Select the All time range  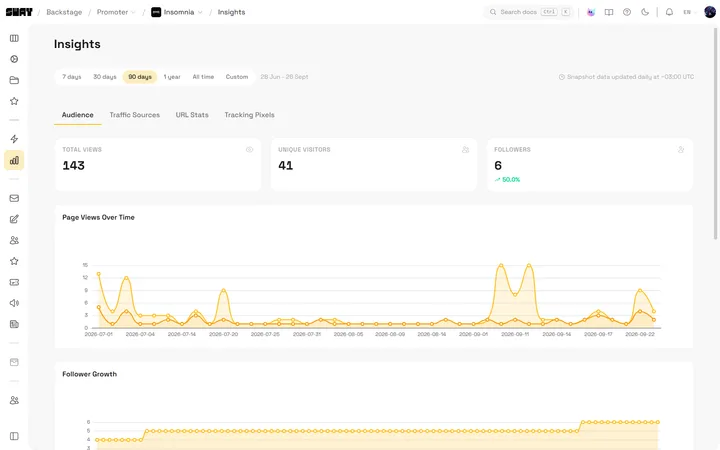(203, 77)
